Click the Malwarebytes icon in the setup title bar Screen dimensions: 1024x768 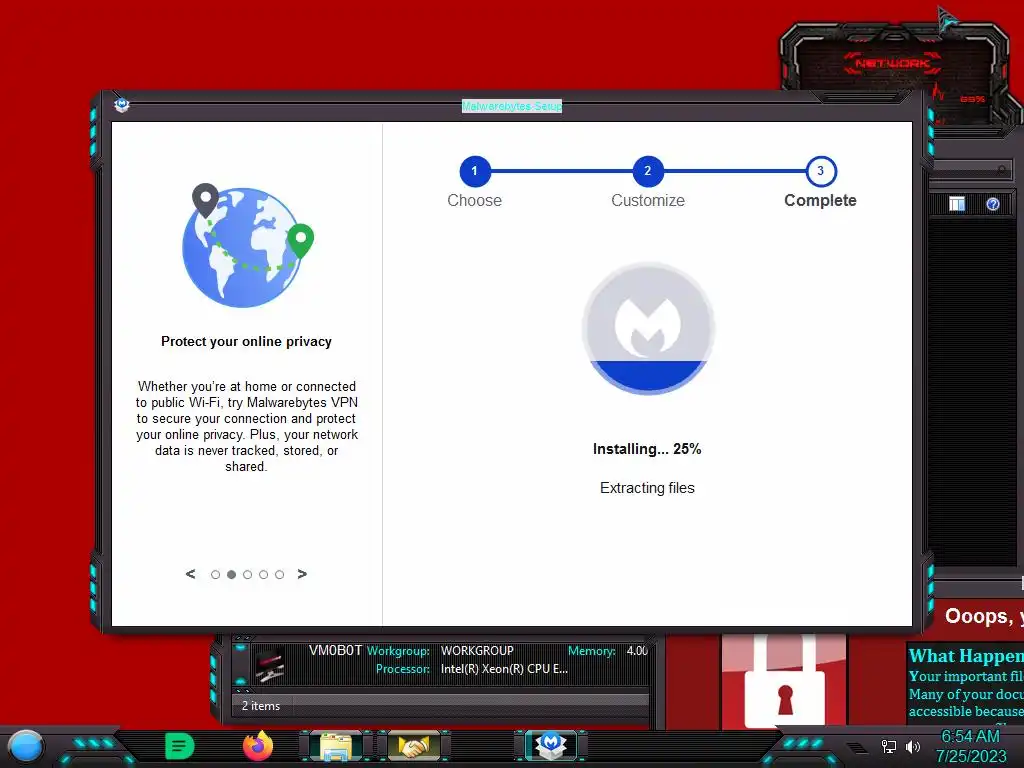pos(121,104)
